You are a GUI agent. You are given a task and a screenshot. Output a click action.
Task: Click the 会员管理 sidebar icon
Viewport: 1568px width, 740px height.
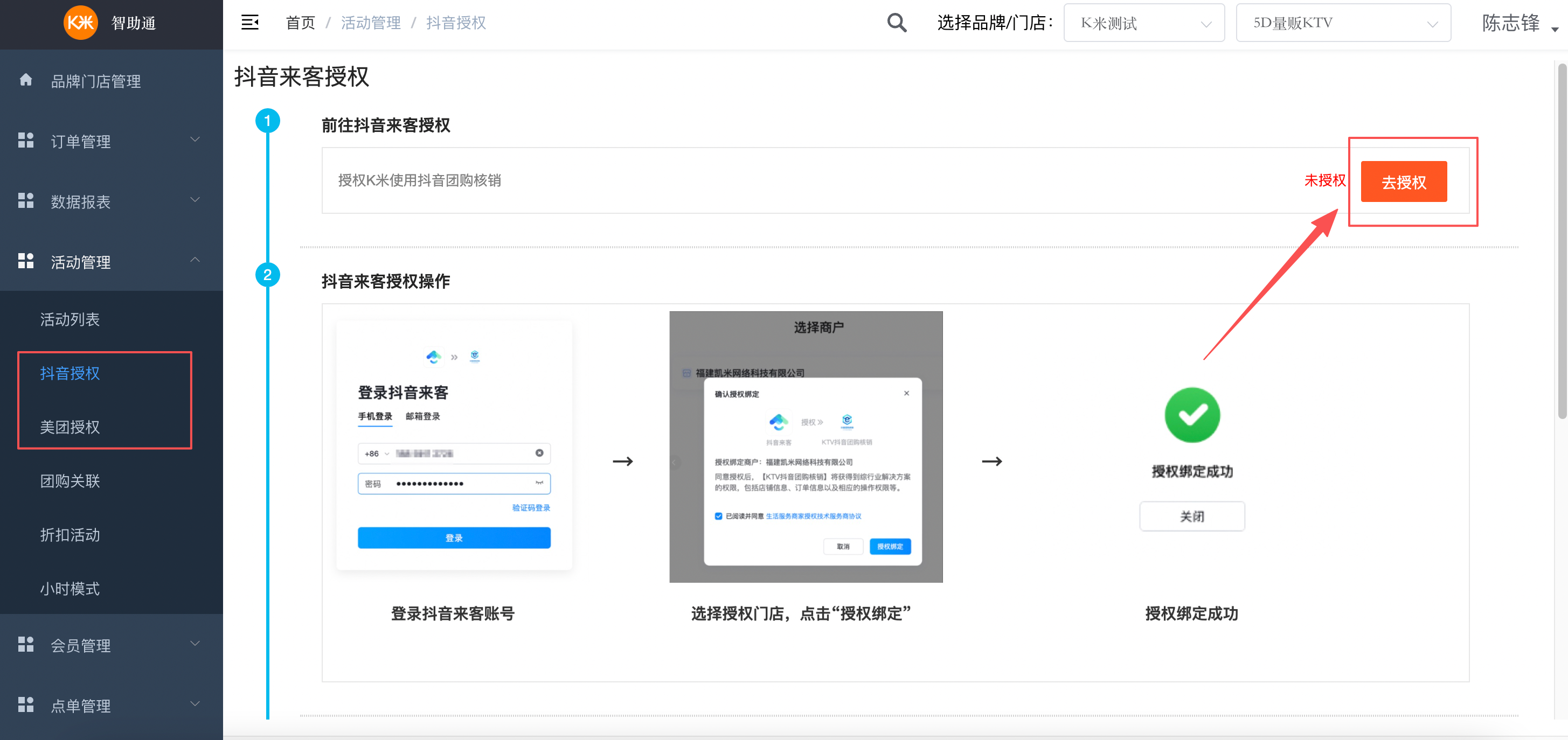pyautogui.click(x=25, y=644)
